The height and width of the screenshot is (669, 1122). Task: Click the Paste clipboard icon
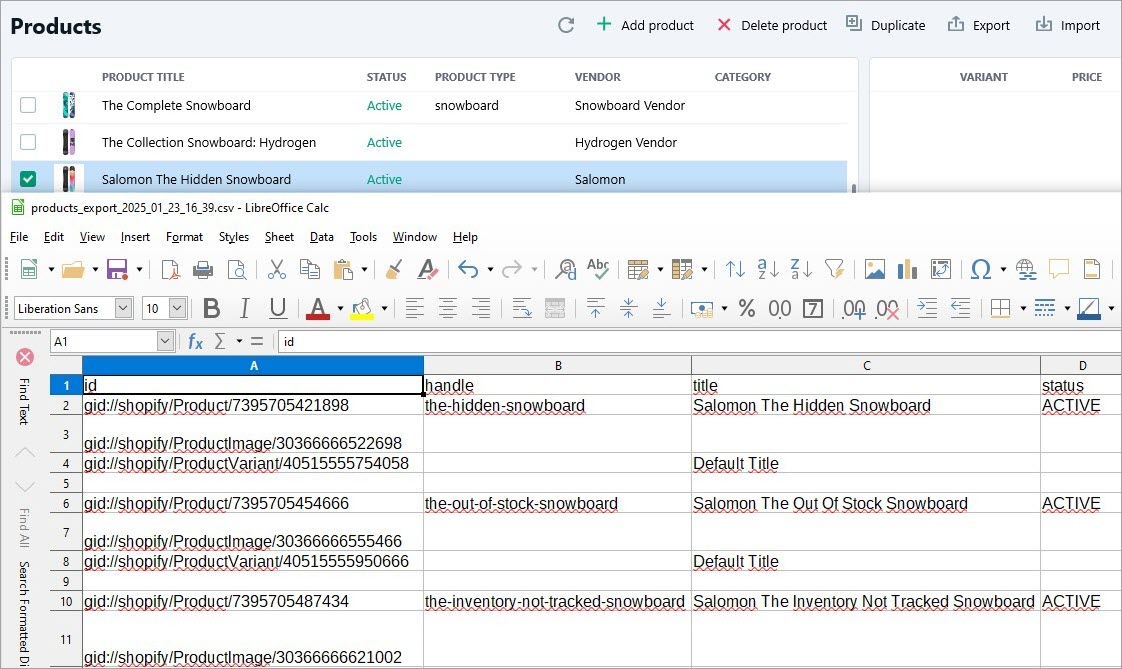343,270
